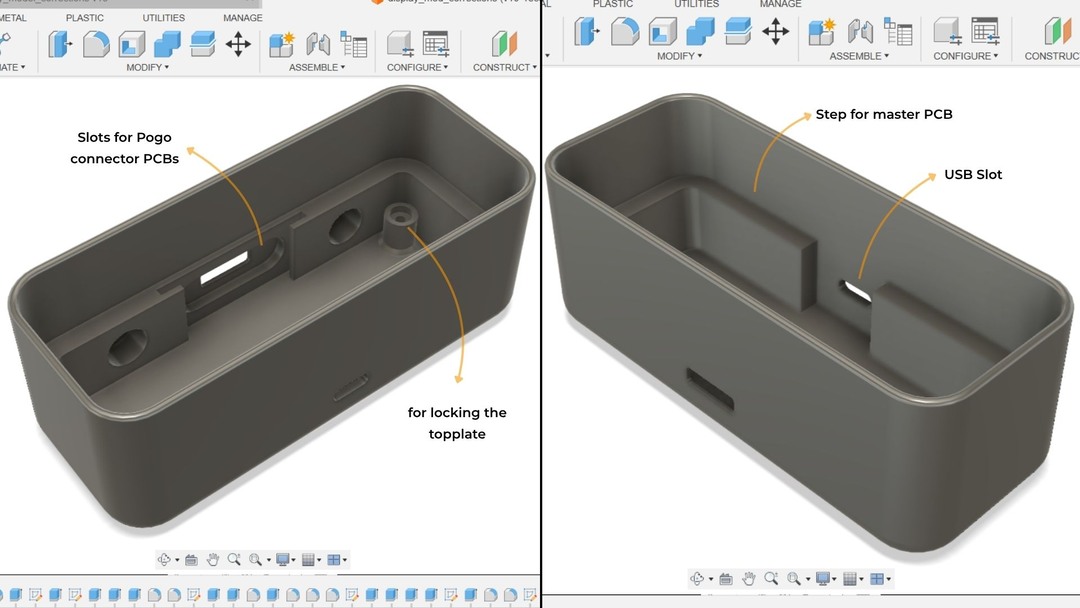
Task: Activate Pan hand tool in left window
Action: (213, 560)
